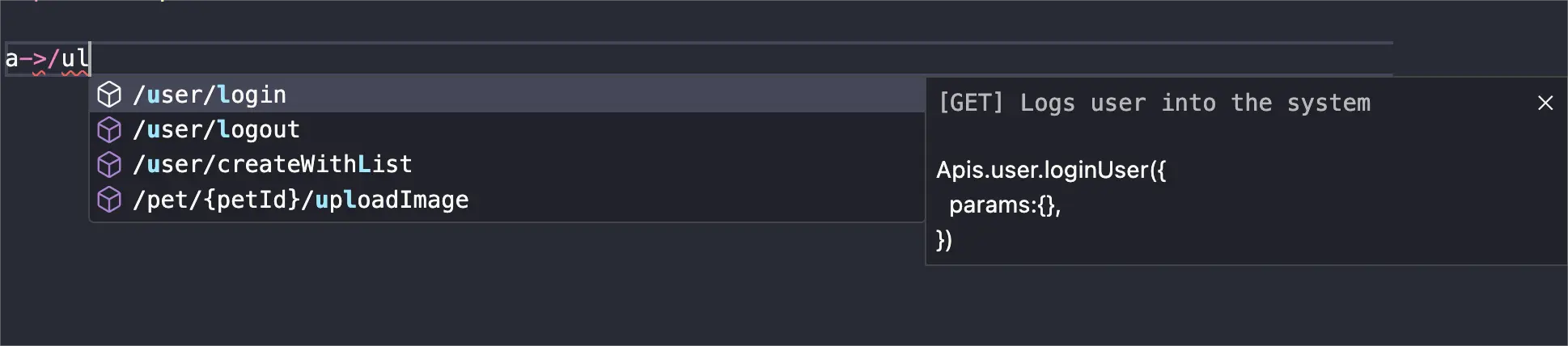
Task: Click the cube icon next to uploadImage path
Action: tap(109, 200)
